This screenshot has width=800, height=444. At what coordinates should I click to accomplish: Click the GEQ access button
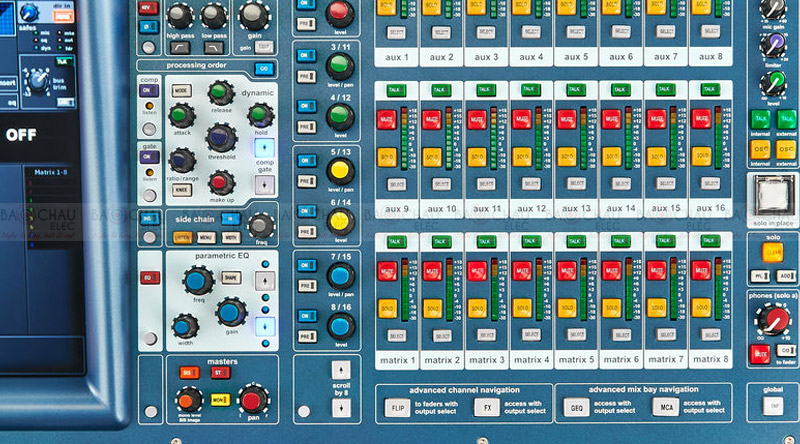pyautogui.click(x=577, y=407)
